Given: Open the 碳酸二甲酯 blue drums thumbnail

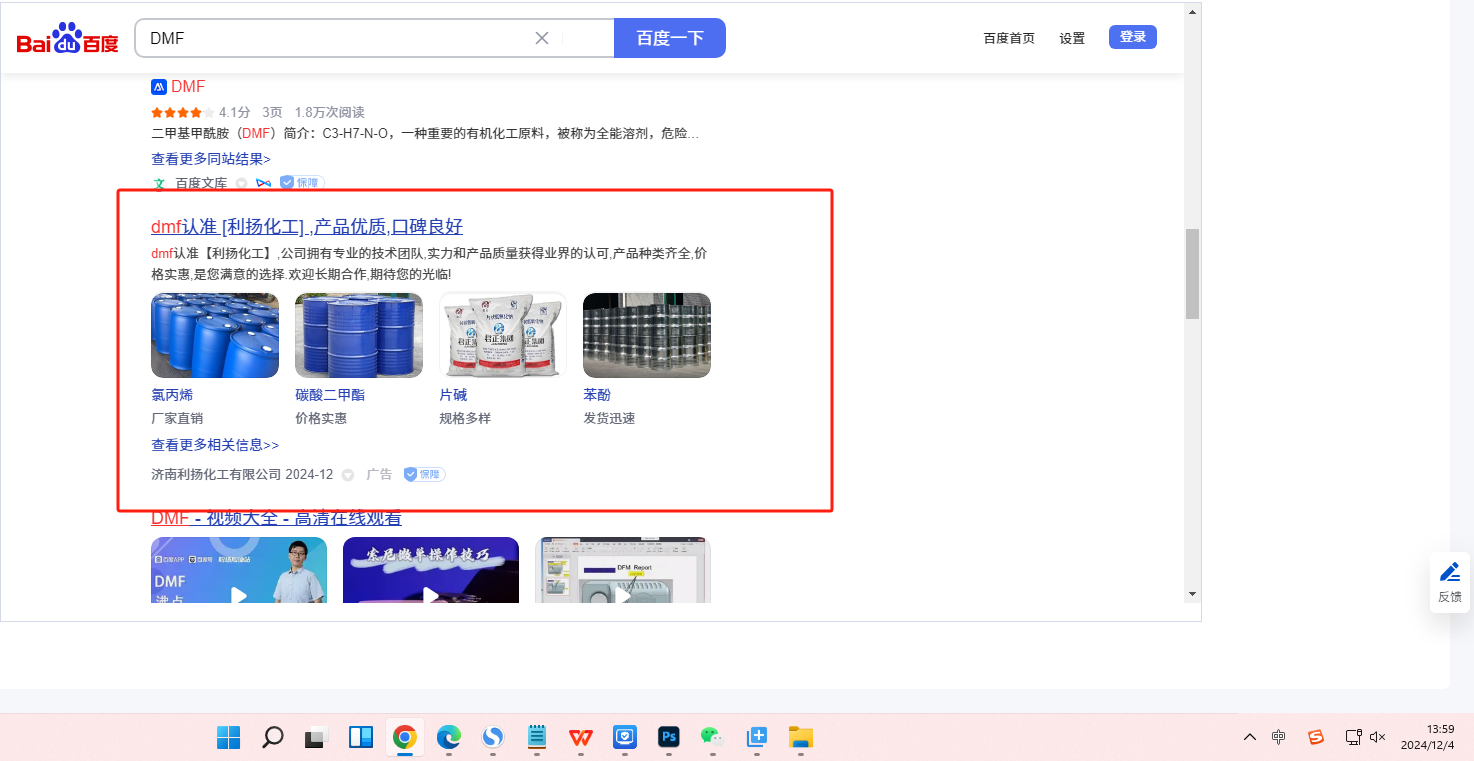Looking at the screenshot, I should click(x=359, y=335).
